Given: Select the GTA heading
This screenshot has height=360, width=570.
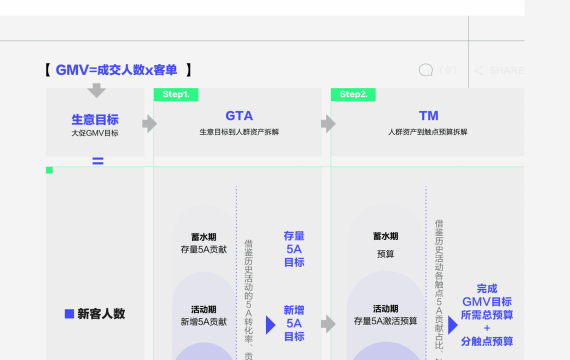Looking at the screenshot, I should pyautogui.click(x=239, y=116).
